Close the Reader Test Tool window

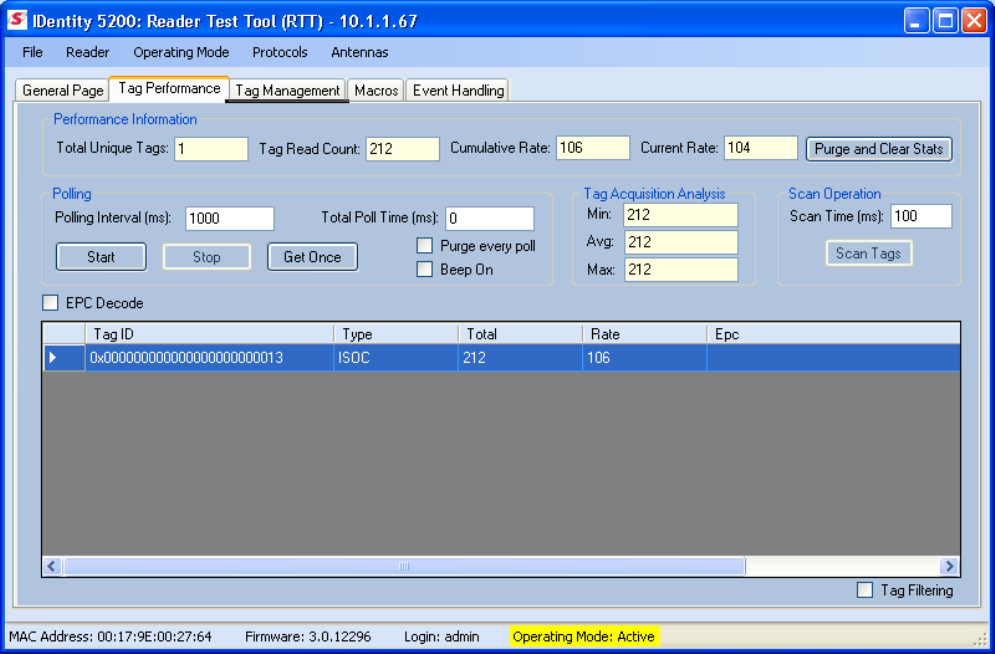point(973,20)
